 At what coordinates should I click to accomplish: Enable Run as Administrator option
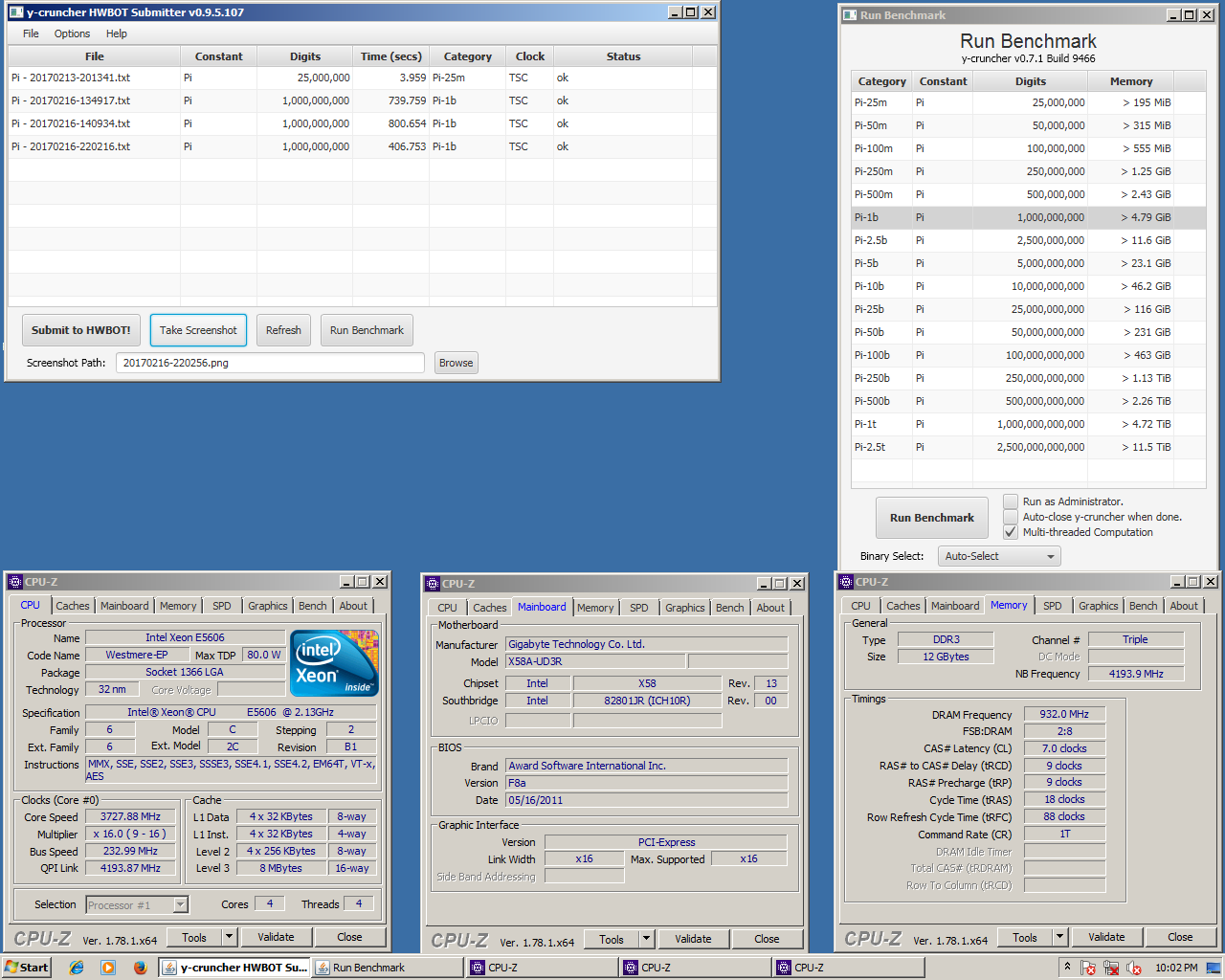[x=1011, y=501]
